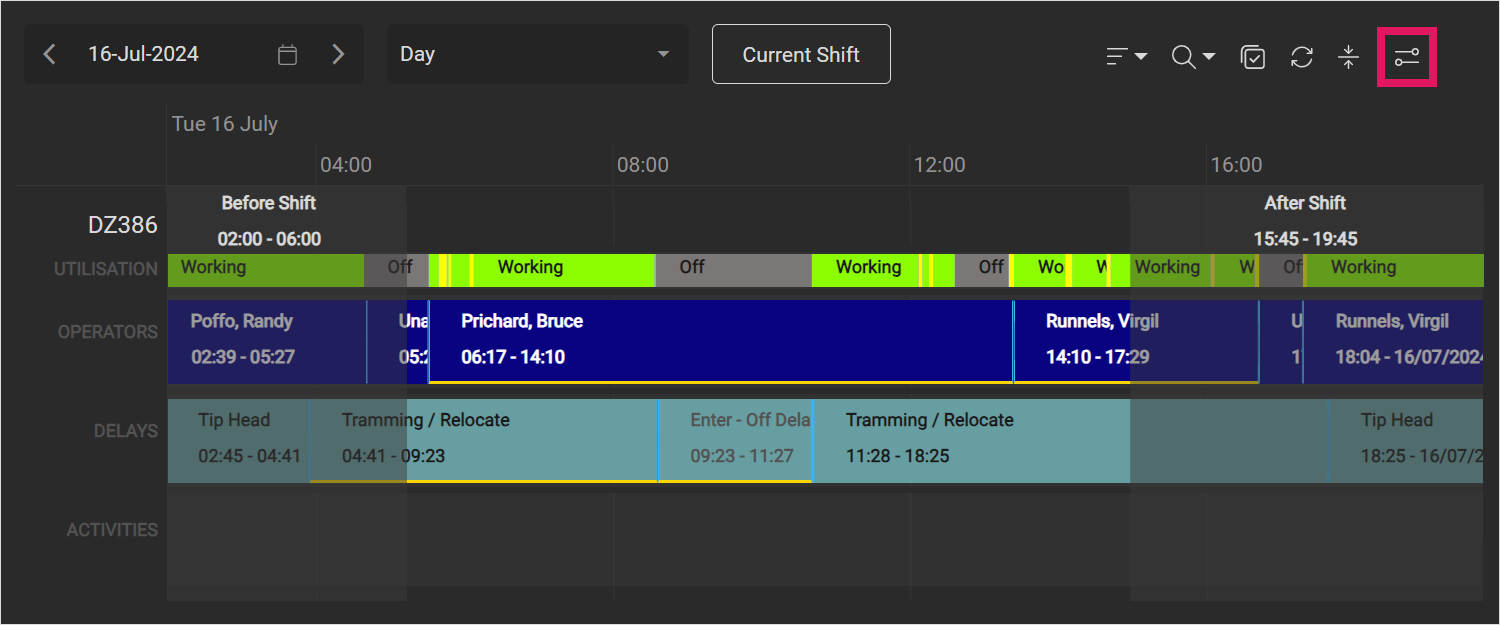This screenshot has height=625, width=1500.
Task: Click the DZ386 equipment label
Action: pos(123,225)
